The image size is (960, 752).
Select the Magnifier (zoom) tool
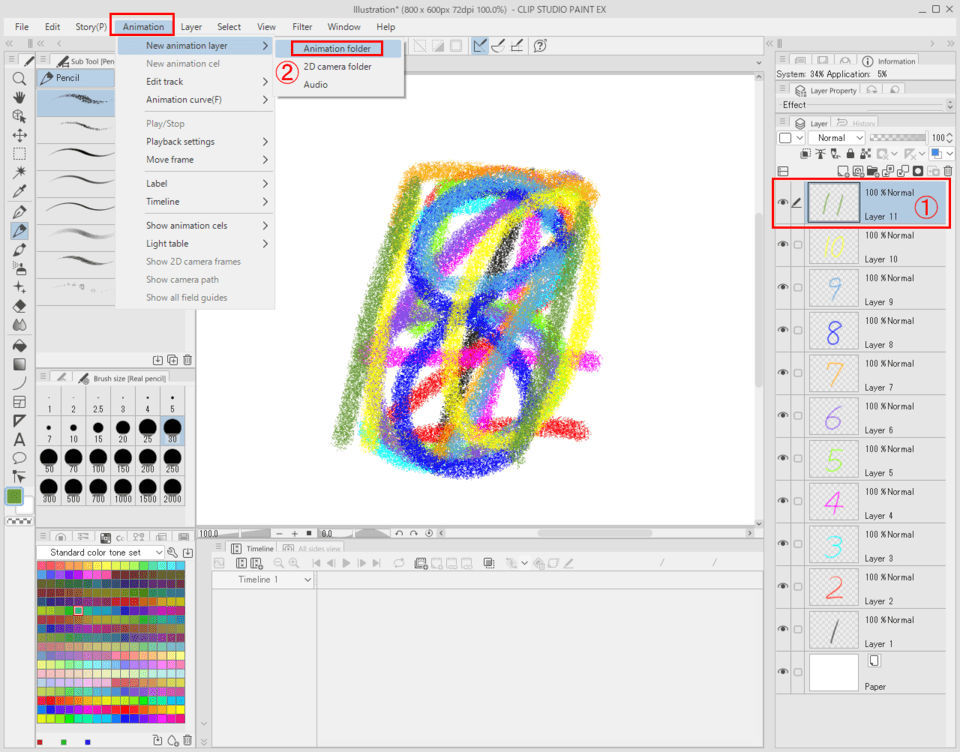(18, 79)
